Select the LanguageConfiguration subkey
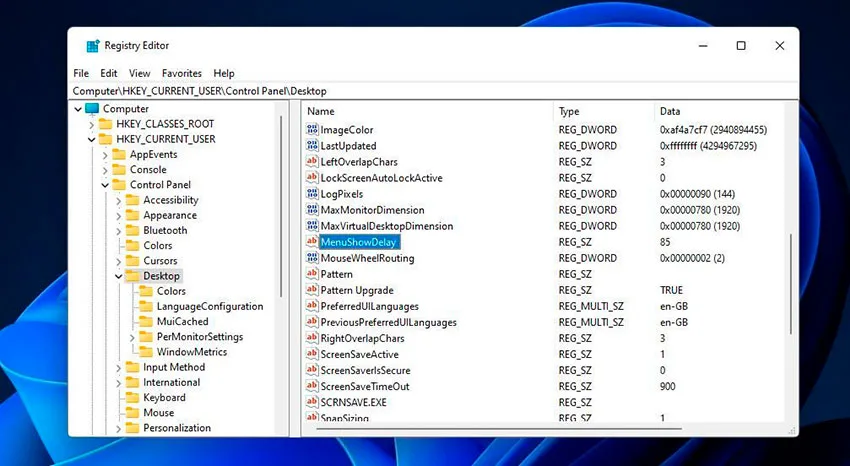Image resolution: width=850 pixels, height=466 pixels. coord(210,306)
